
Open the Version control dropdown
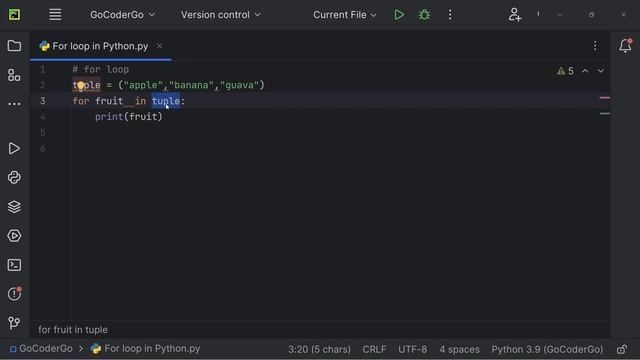tap(220, 15)
